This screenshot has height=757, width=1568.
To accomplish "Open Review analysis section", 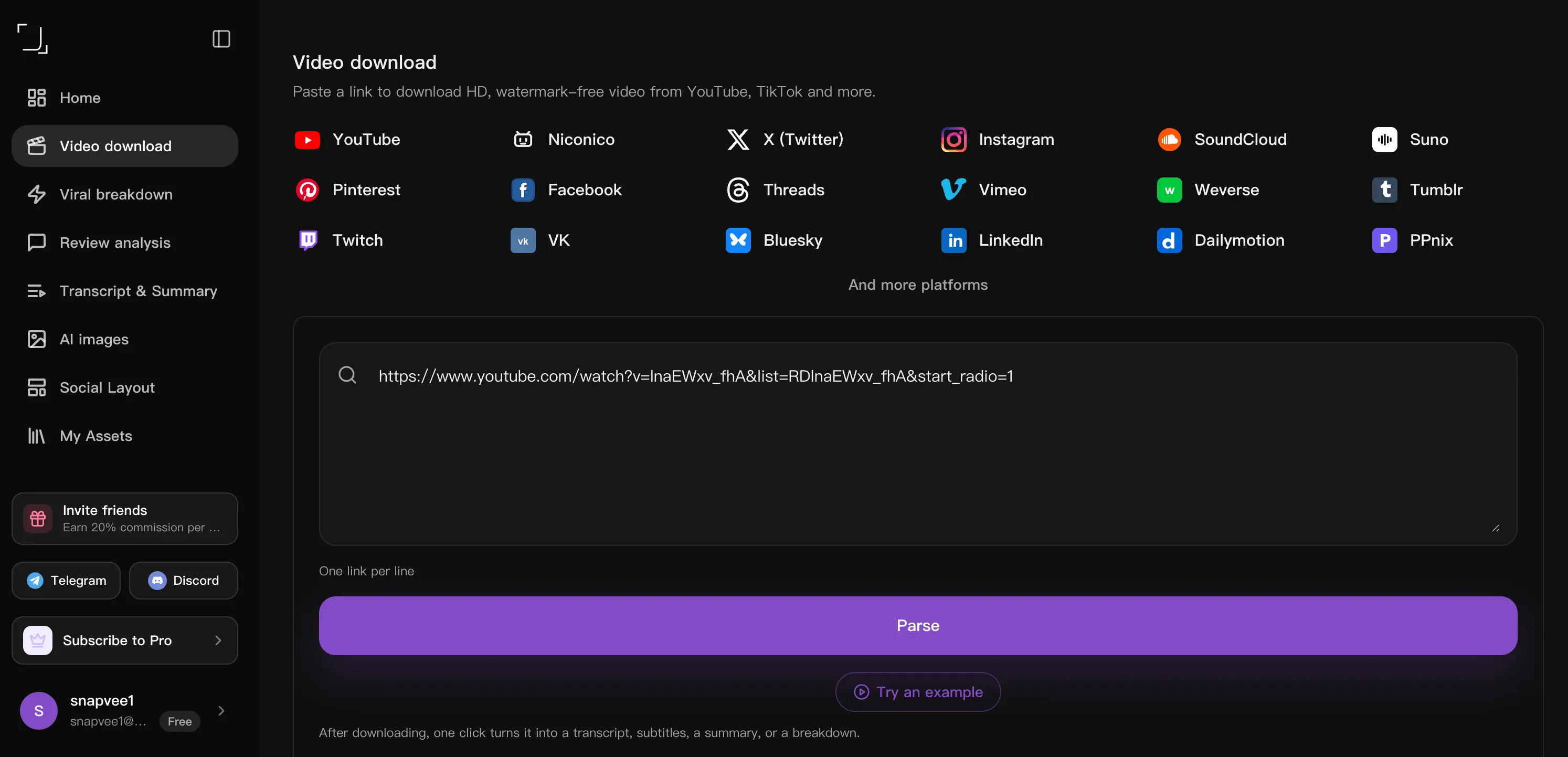I will 124,243.
